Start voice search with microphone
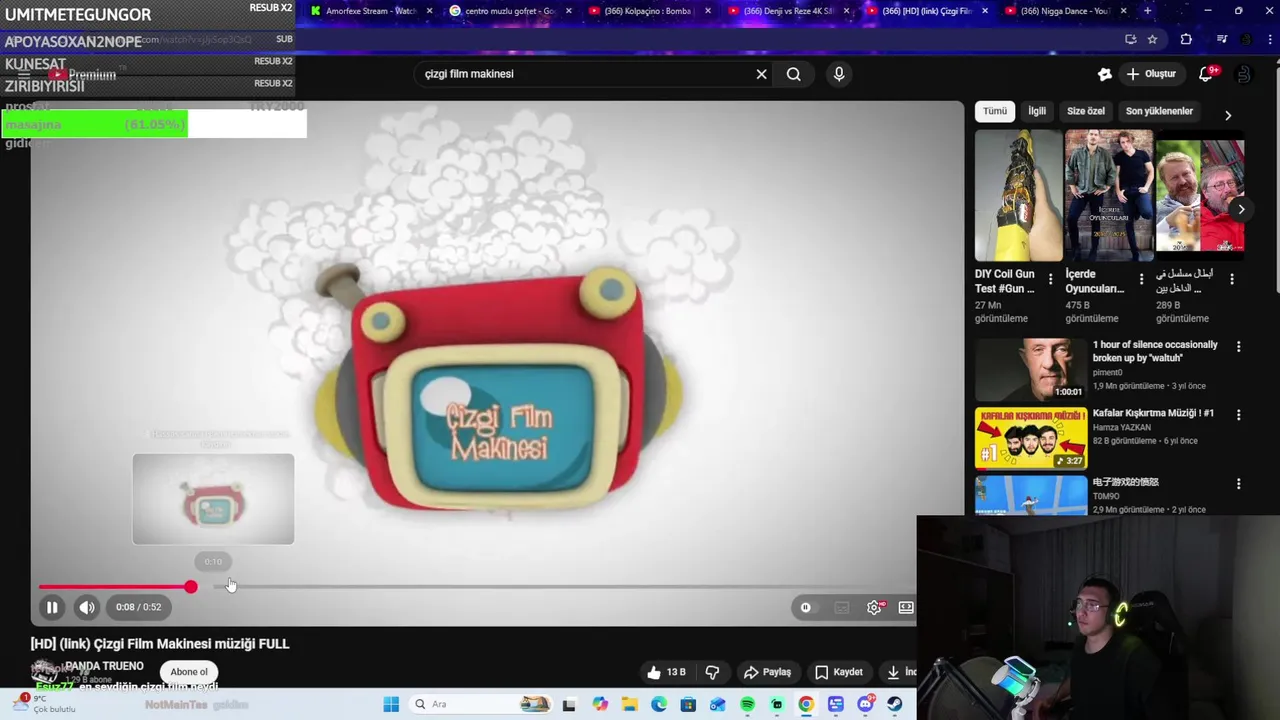Viewport: 1280px width, 720px height. [x=839, y=74]
